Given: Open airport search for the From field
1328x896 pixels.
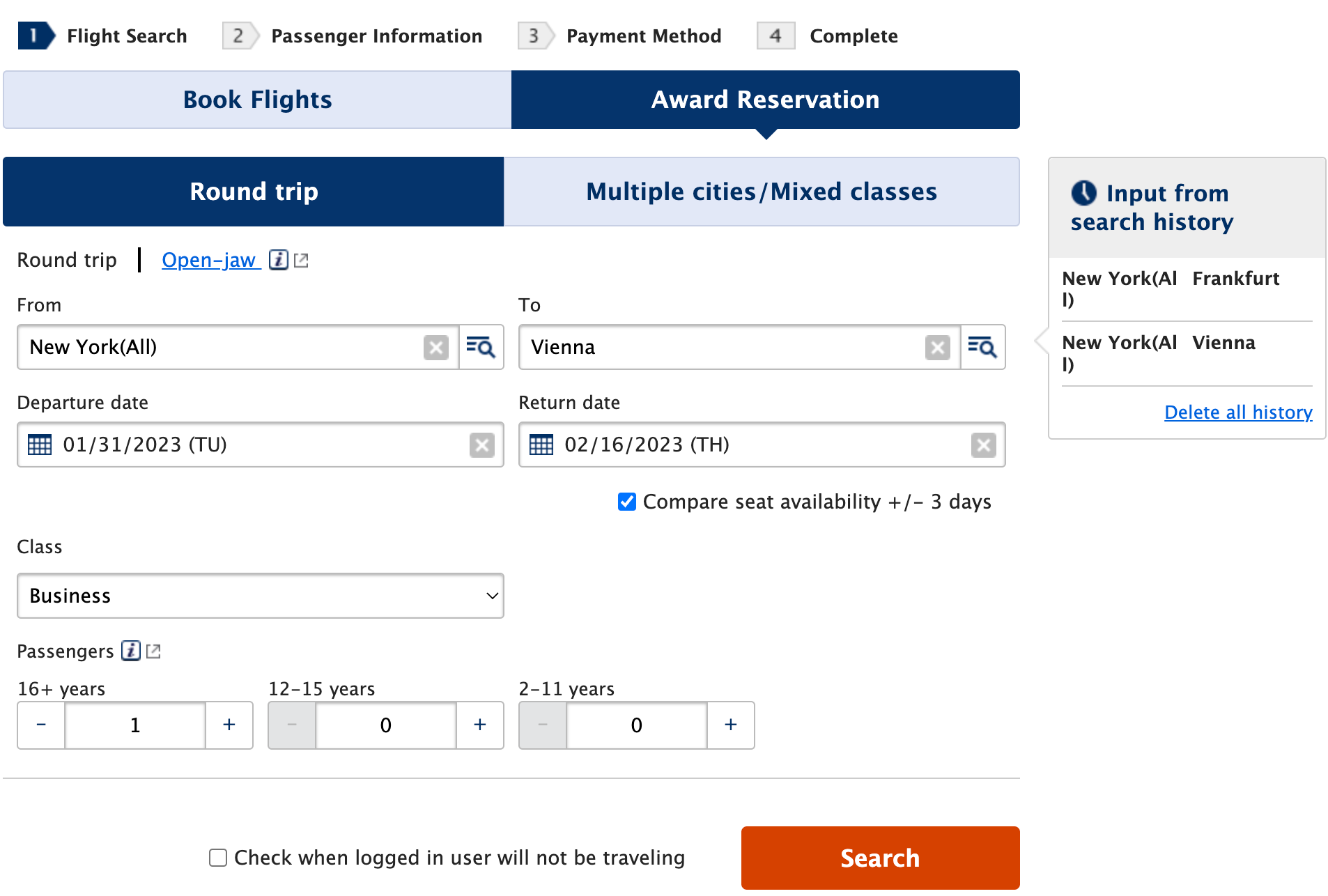Looking at the screenshot, I should click(x=481, y=347).
